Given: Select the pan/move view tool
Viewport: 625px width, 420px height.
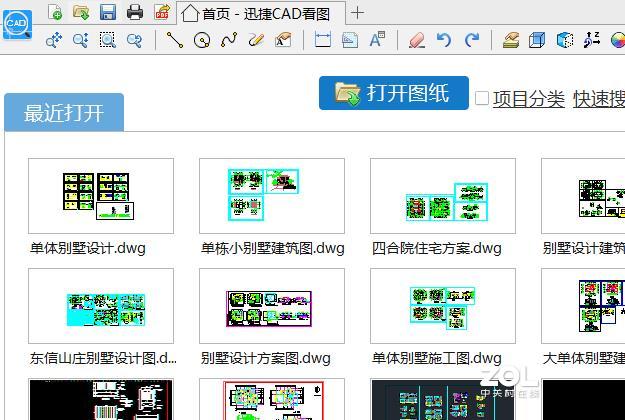Looking at the screenshot, I should (x=54, y=40).
